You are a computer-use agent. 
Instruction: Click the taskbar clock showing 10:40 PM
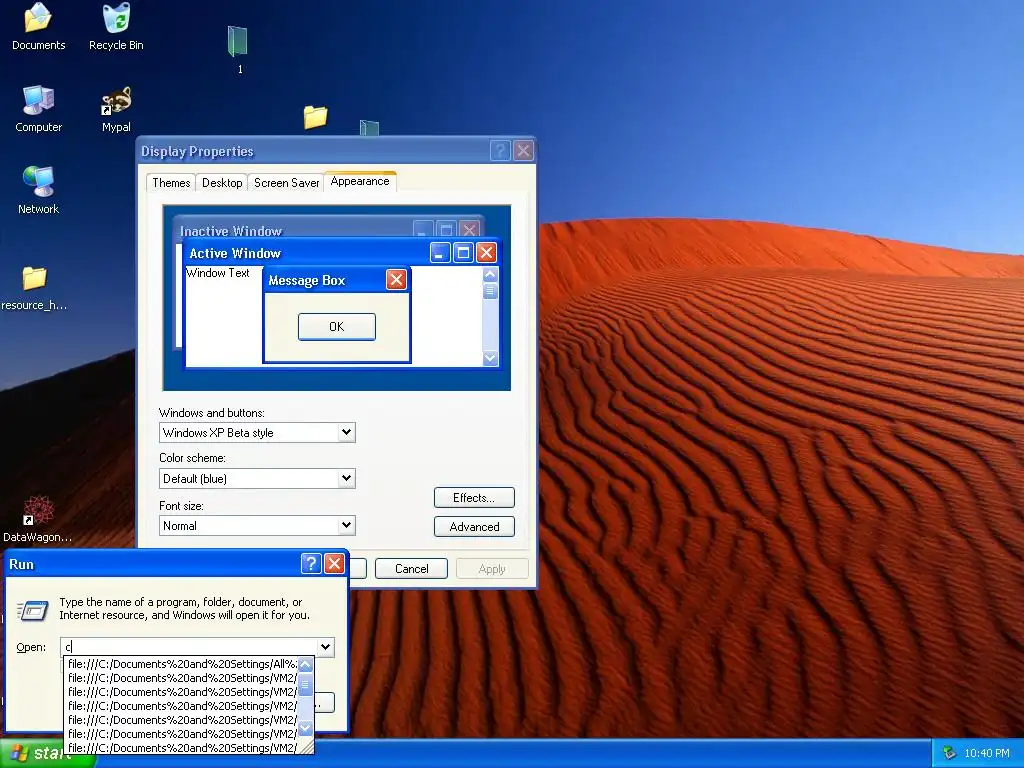click(x=987, y=753)
